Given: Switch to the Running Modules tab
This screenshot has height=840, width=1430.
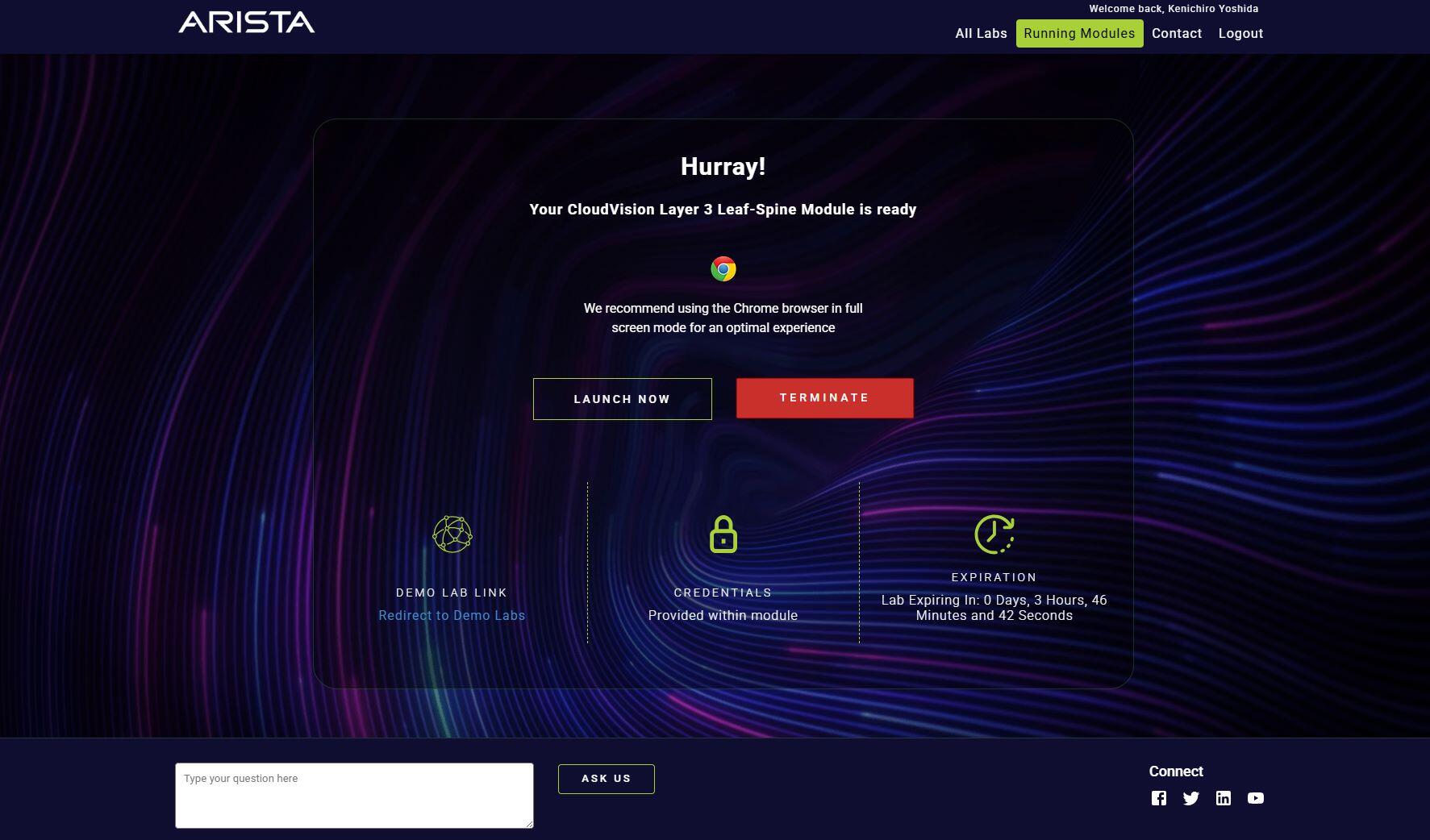Looking at the screenshot, I should tap(1079, 33).
